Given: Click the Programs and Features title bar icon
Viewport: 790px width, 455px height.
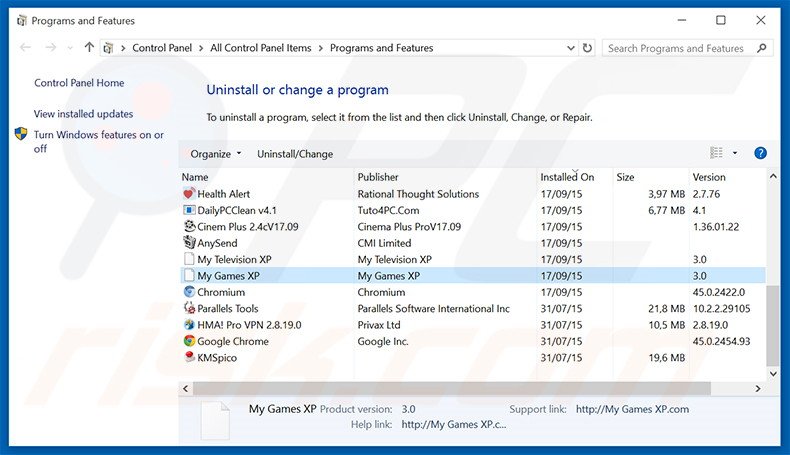Looking at the screenshot, I should pos(21,21).
